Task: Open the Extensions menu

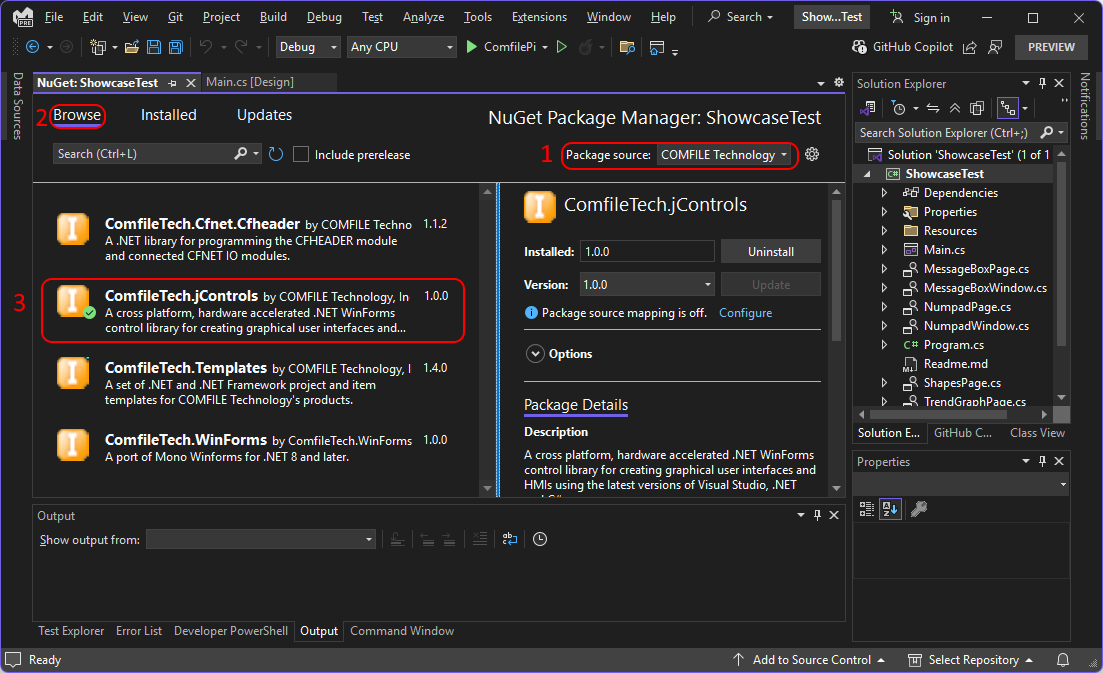Action: point(539,17)
